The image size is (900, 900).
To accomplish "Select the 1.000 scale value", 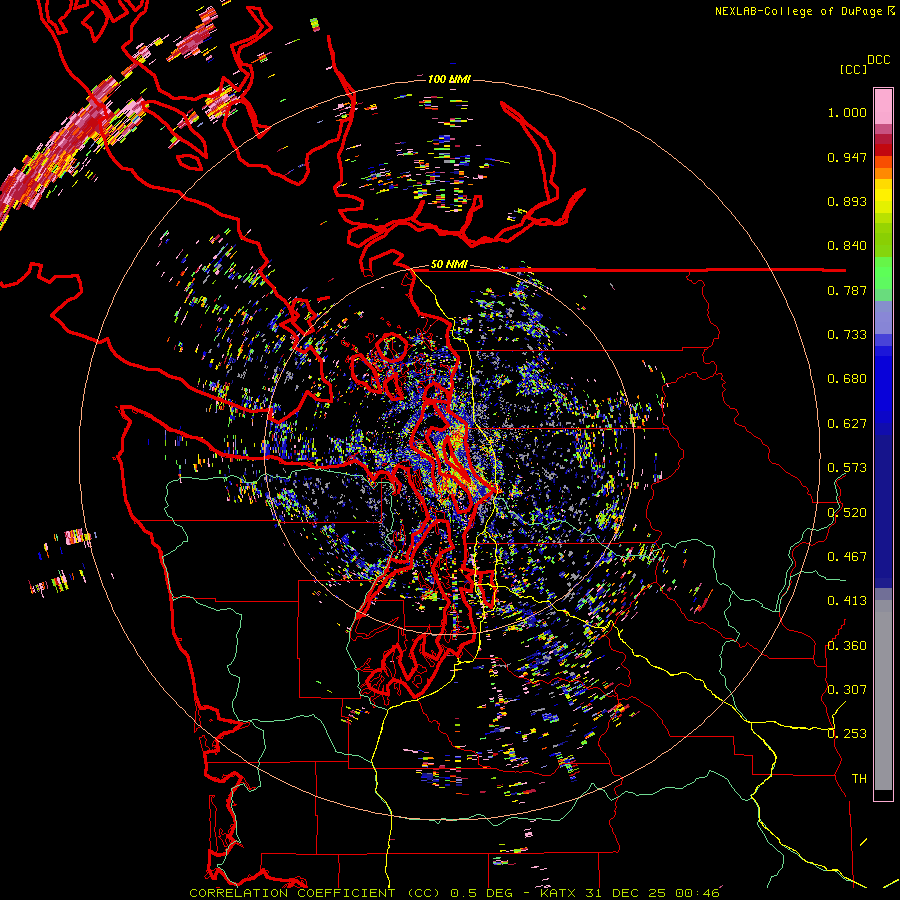I will (x=847, y=112).
